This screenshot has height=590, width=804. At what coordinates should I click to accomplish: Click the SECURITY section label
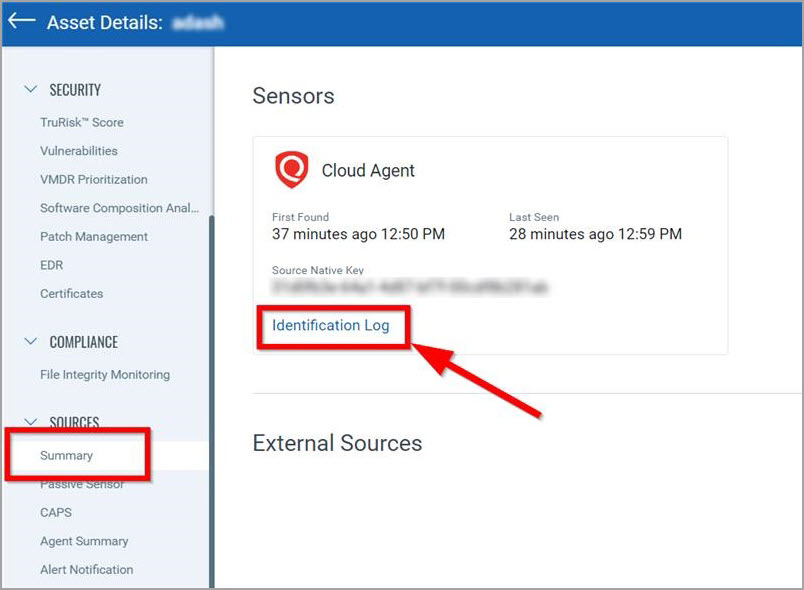click(75, 90)
